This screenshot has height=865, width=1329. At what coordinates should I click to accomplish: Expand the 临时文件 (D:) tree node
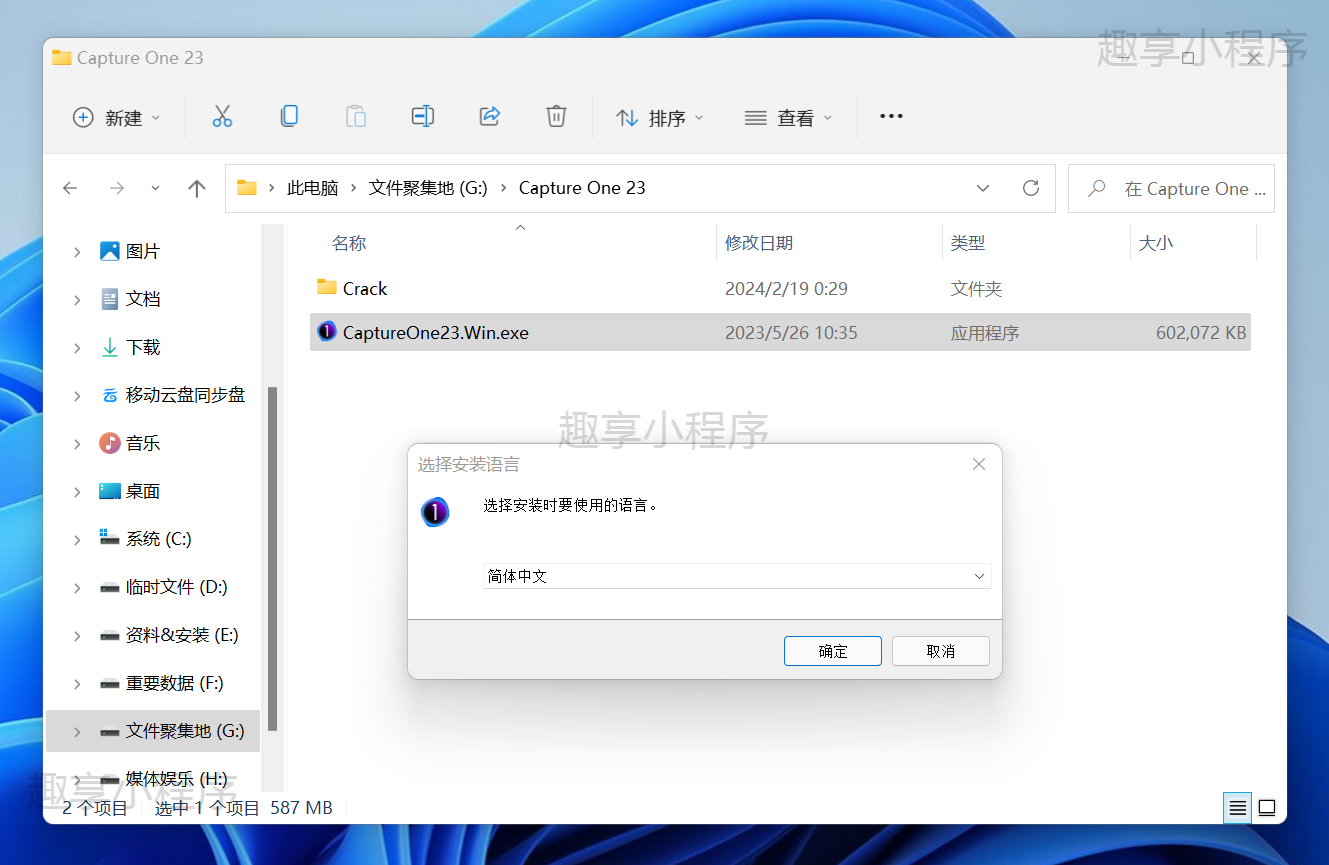click(x=77, y=587)
